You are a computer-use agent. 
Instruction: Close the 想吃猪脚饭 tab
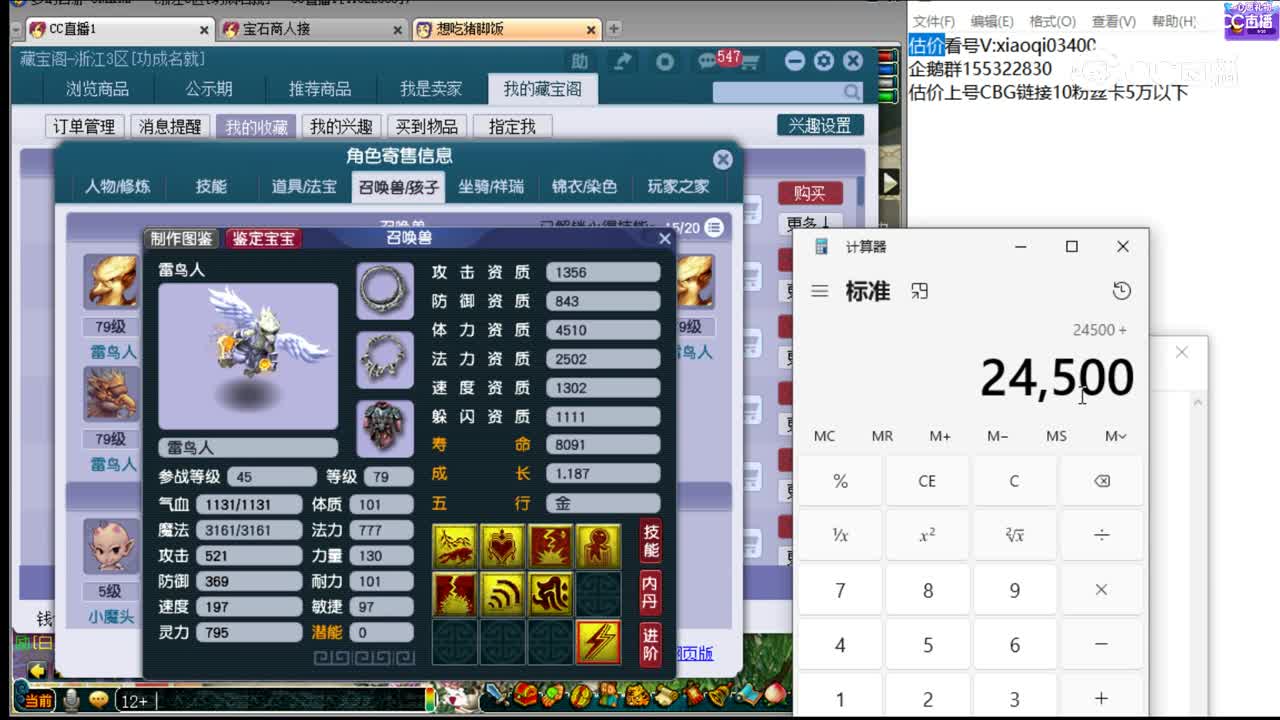590,30
